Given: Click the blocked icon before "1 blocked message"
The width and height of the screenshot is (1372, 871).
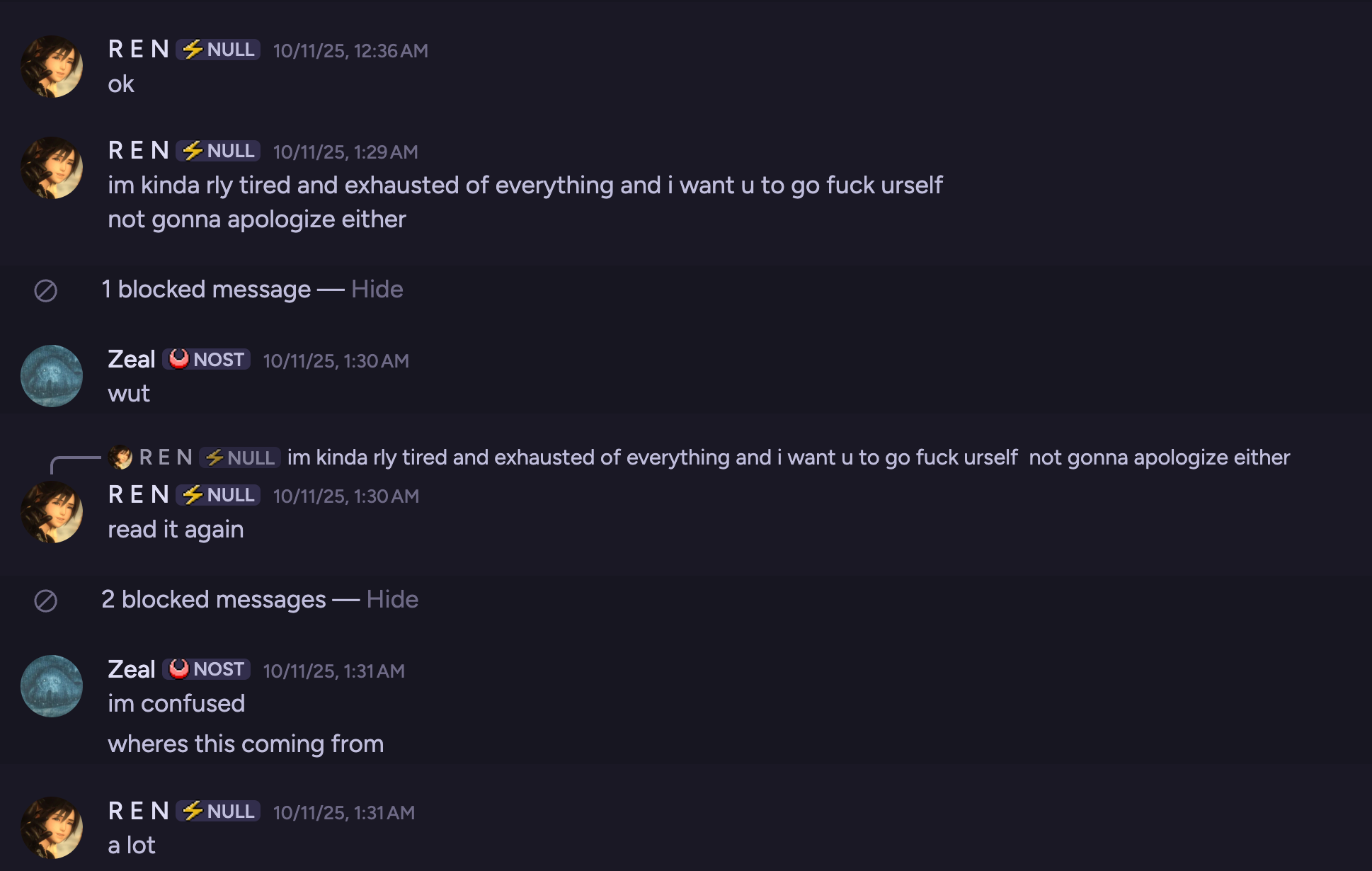Looking at the screenshot, I should coord(45,289).
